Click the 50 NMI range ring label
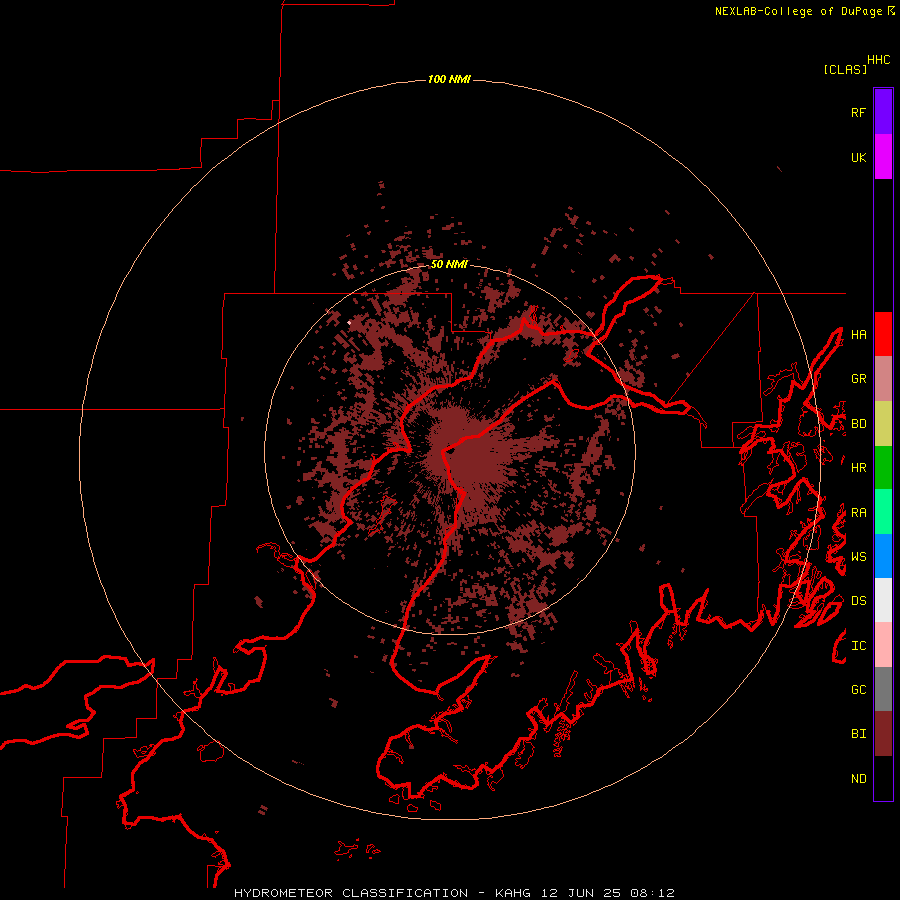Viewport: 900px width, 900px height. click(449, 264)
